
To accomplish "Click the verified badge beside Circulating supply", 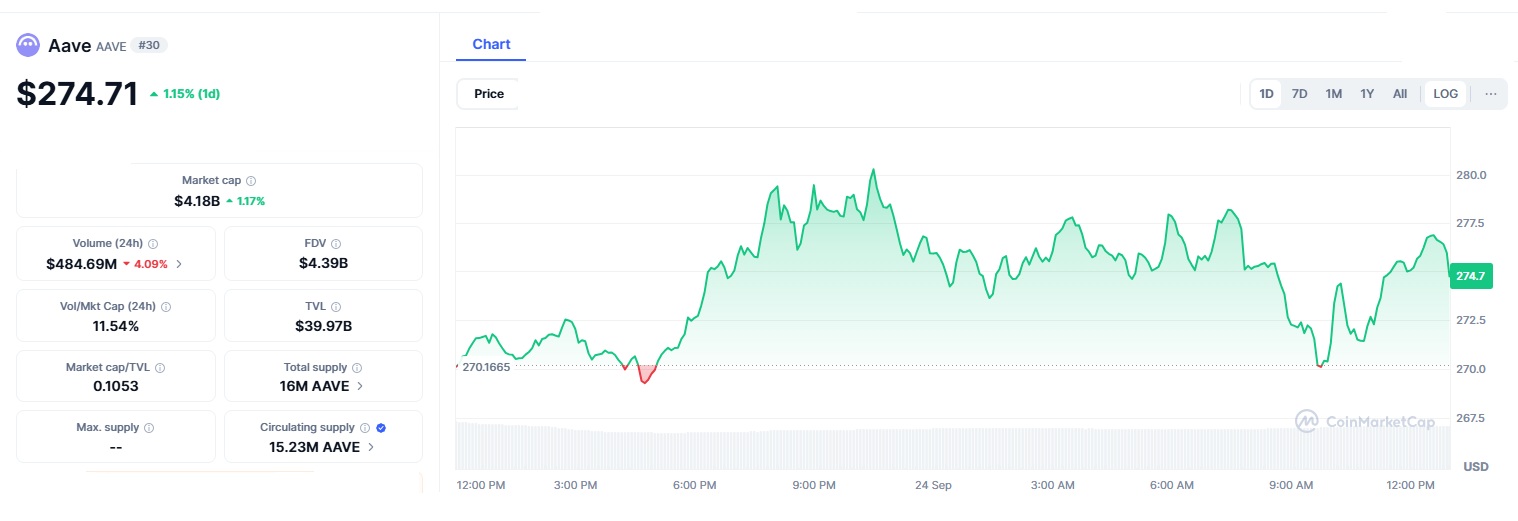I will [381, 428].
